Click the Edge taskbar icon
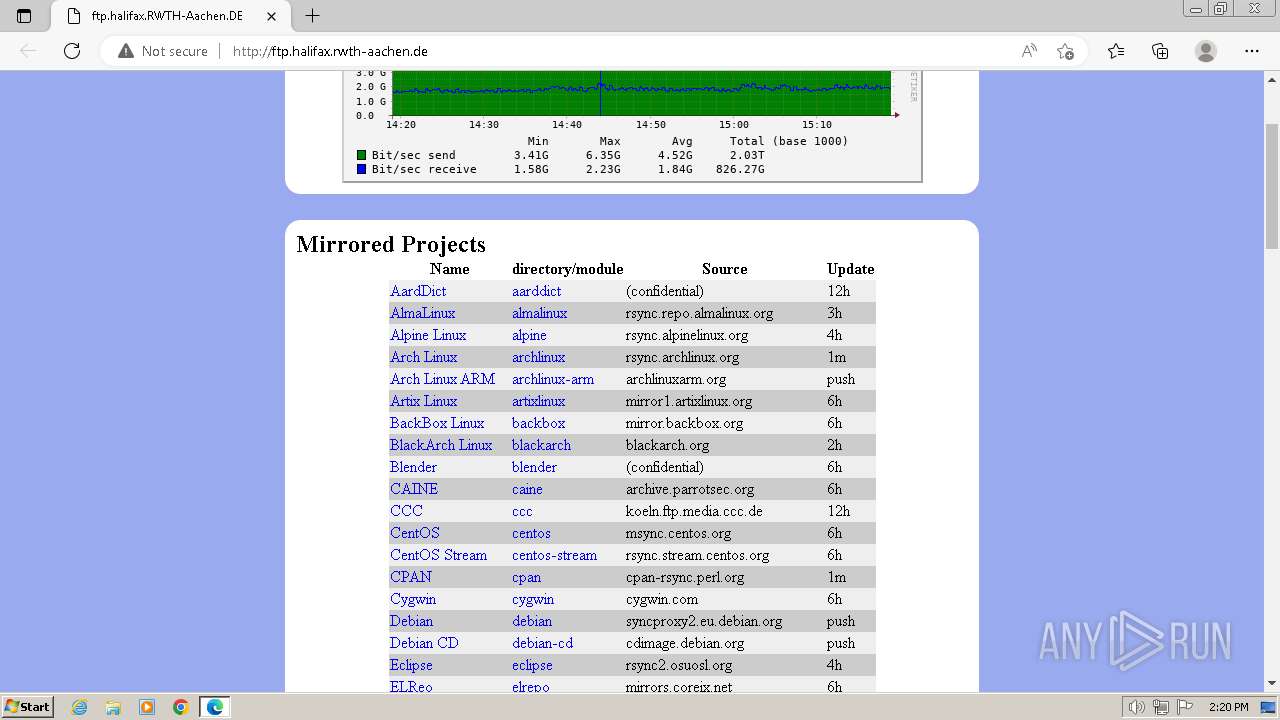Screen dimensions: 1280x720 [x=215, y=707]
